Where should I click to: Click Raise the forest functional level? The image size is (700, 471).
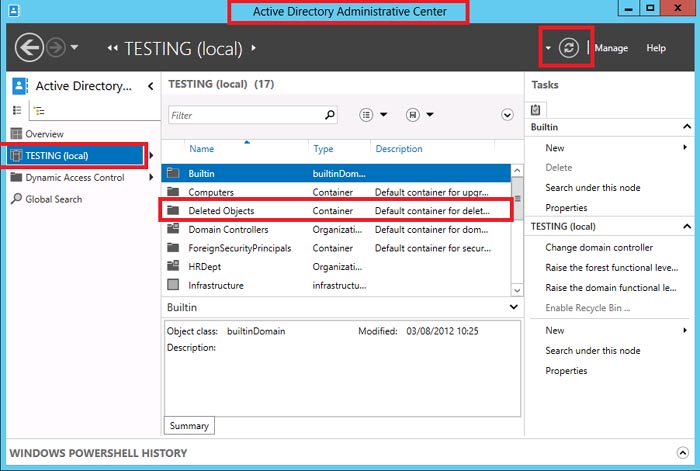coord(612,267)
